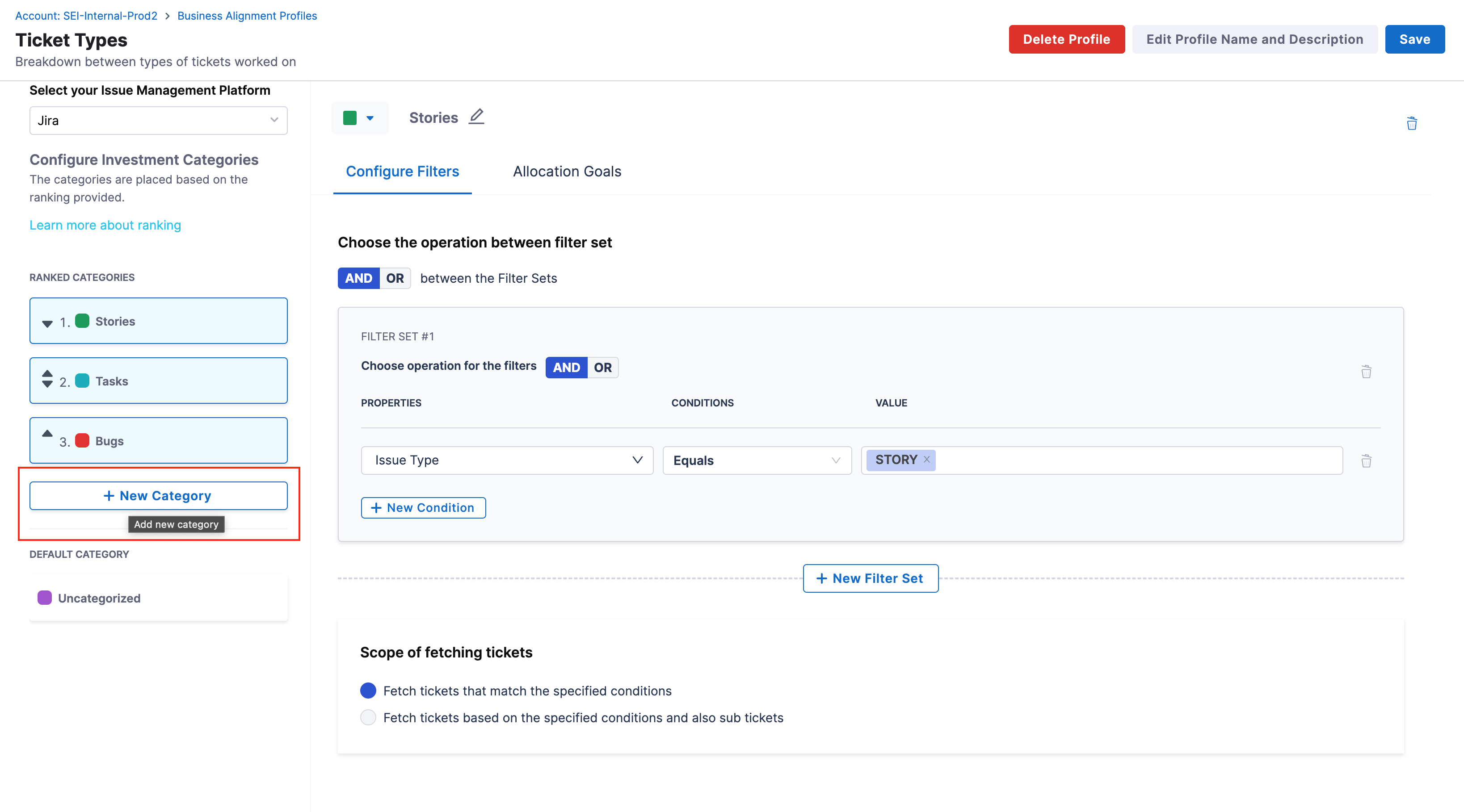Open the Issue Type properties dropdown

[x=507, y=460]
